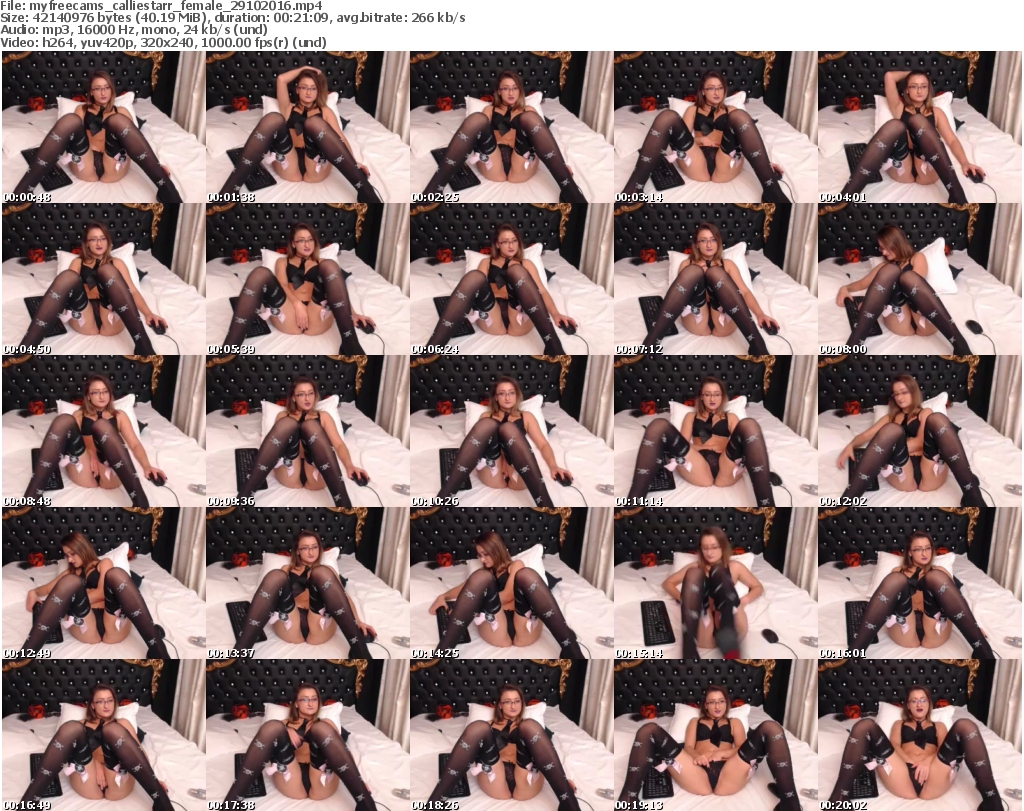Select the frame stamped 00:06:24
This screenshot has height=811, width=1024.
click(x=511, y=279)
